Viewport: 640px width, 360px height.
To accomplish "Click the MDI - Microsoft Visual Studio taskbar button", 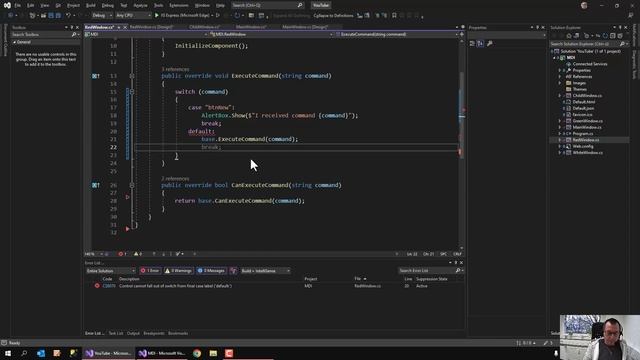I will pyautogui.click(x=162, y=353).
